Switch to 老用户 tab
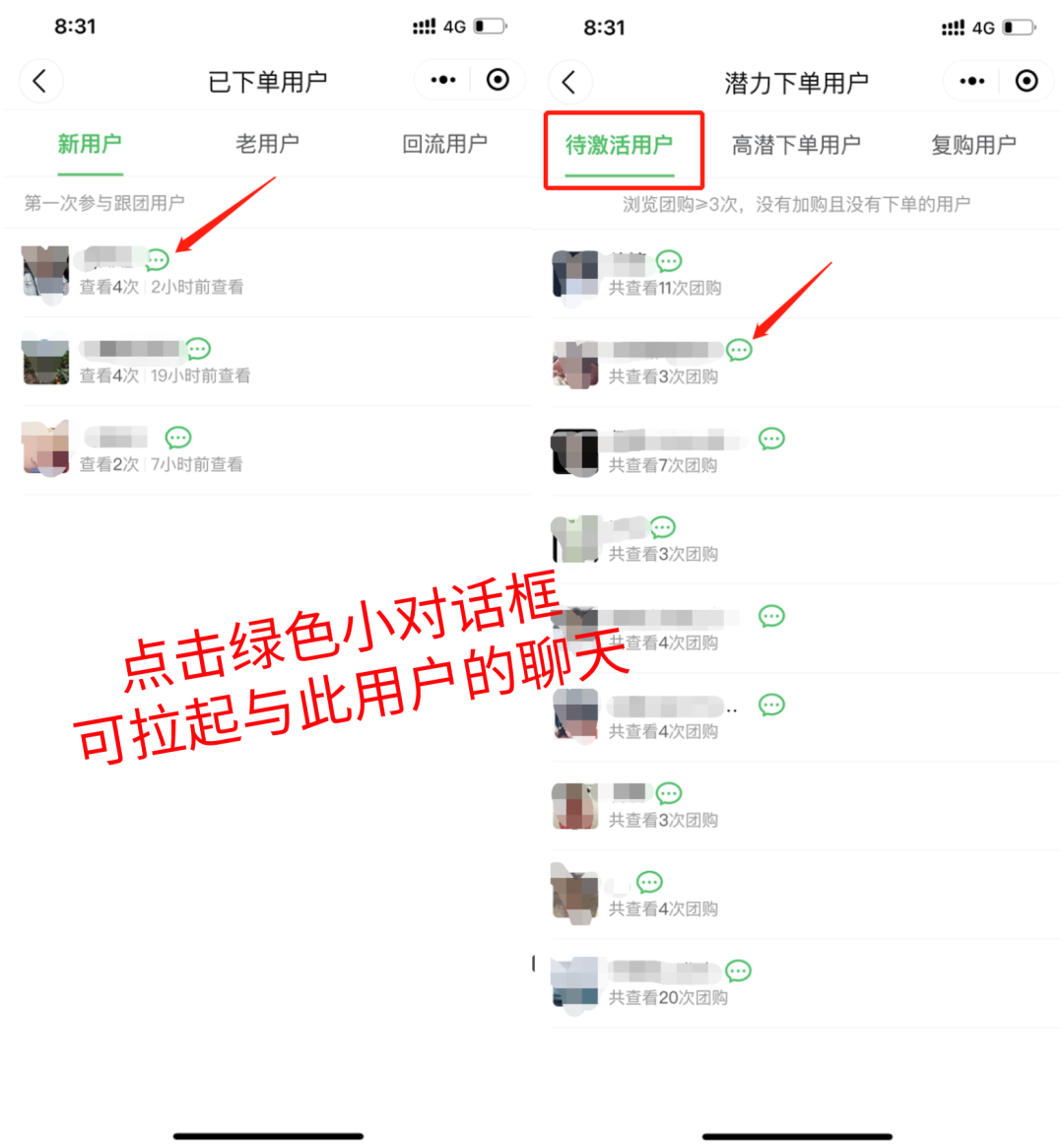The image size is (1064, 1147). pos(267,144)
